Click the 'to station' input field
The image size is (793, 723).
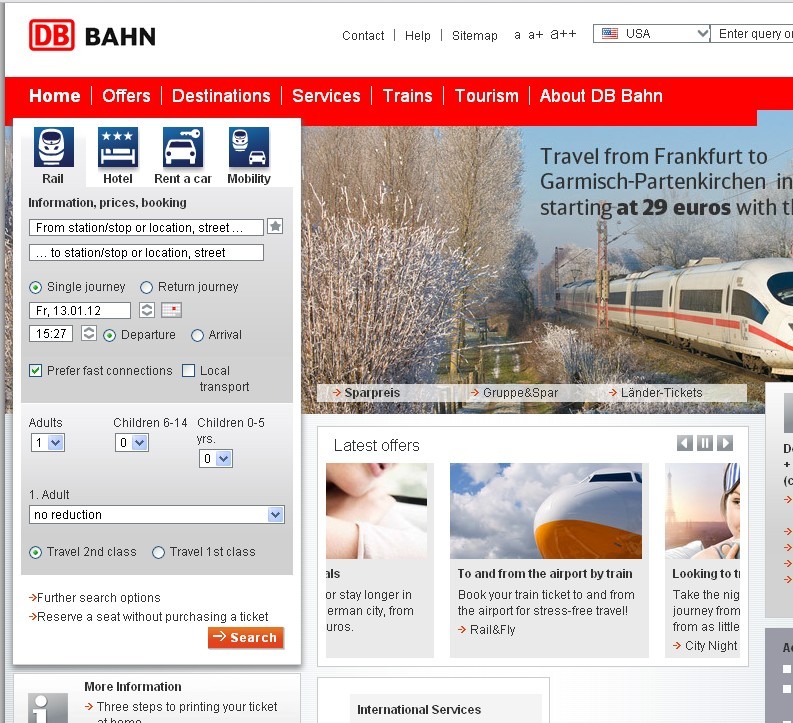(x=147, y=252)
